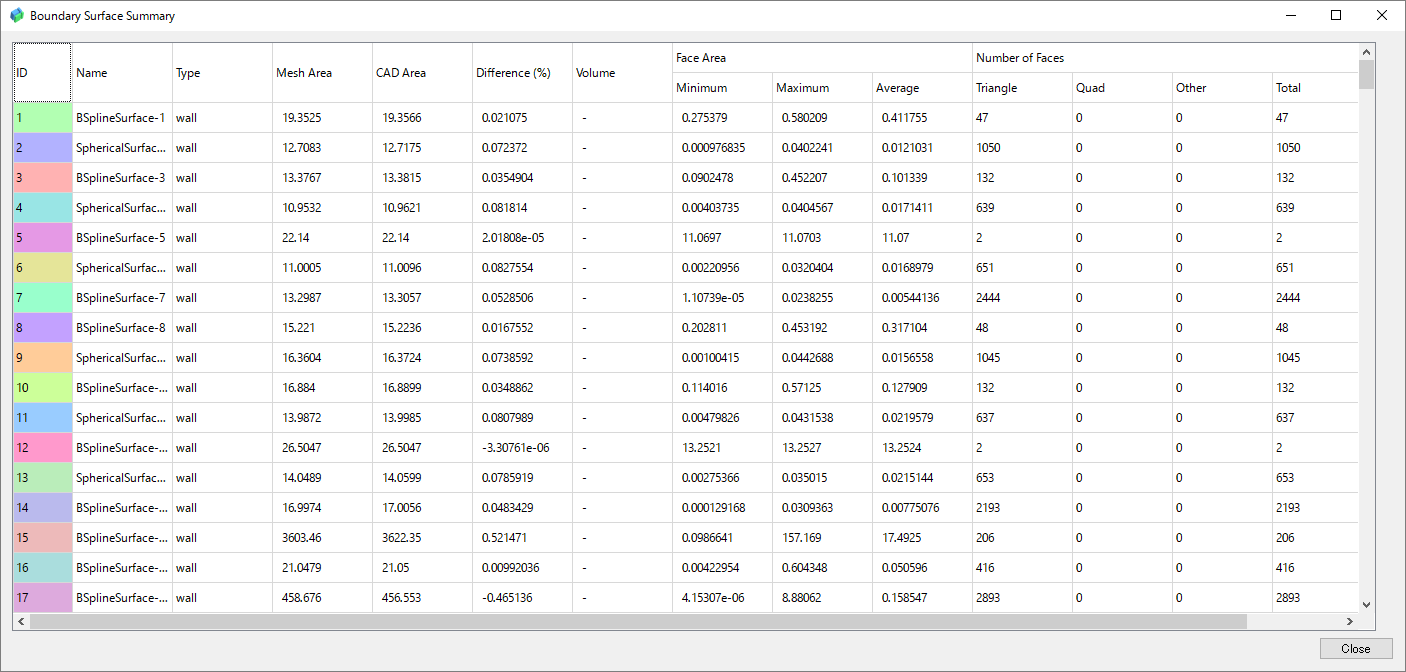Click the Triangle column header
1406x672 pixels.
(x=1022, y=88)
